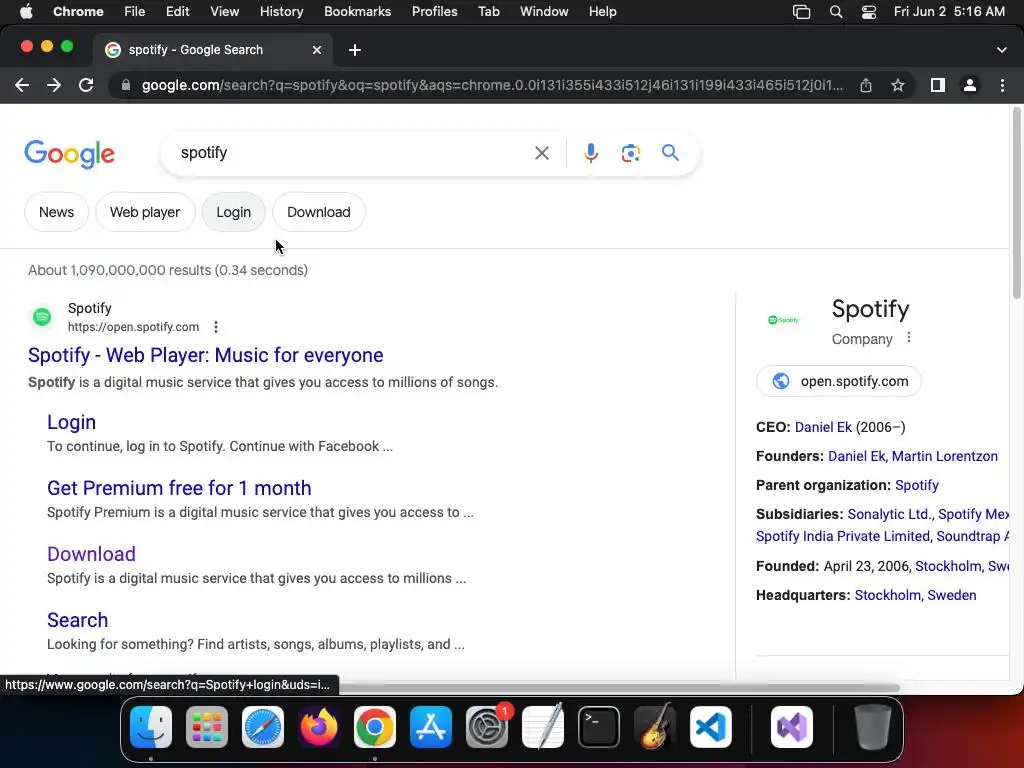Close the spotify Google Search tab
This screenshot has width=1024, height=768.
(x=317, y=50)
